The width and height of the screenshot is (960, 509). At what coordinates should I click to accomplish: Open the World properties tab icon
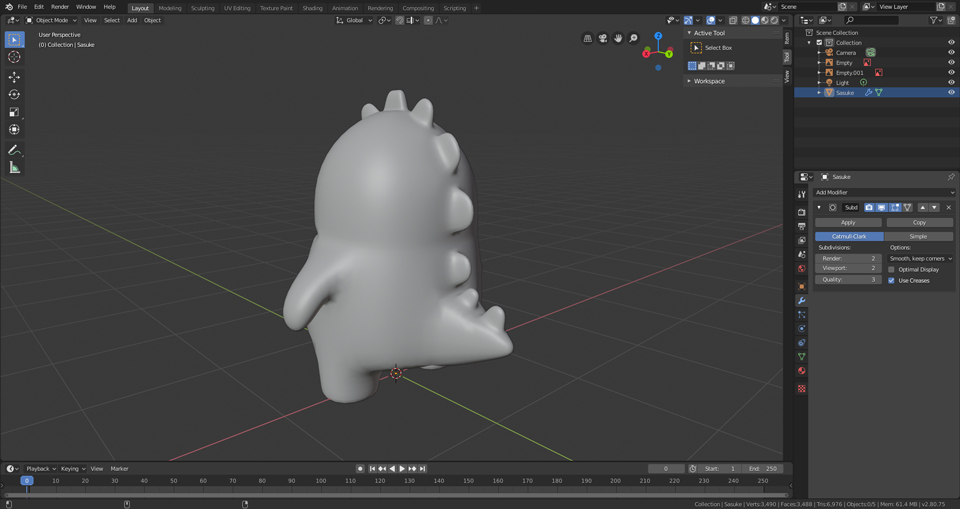[x=801, y=268]
